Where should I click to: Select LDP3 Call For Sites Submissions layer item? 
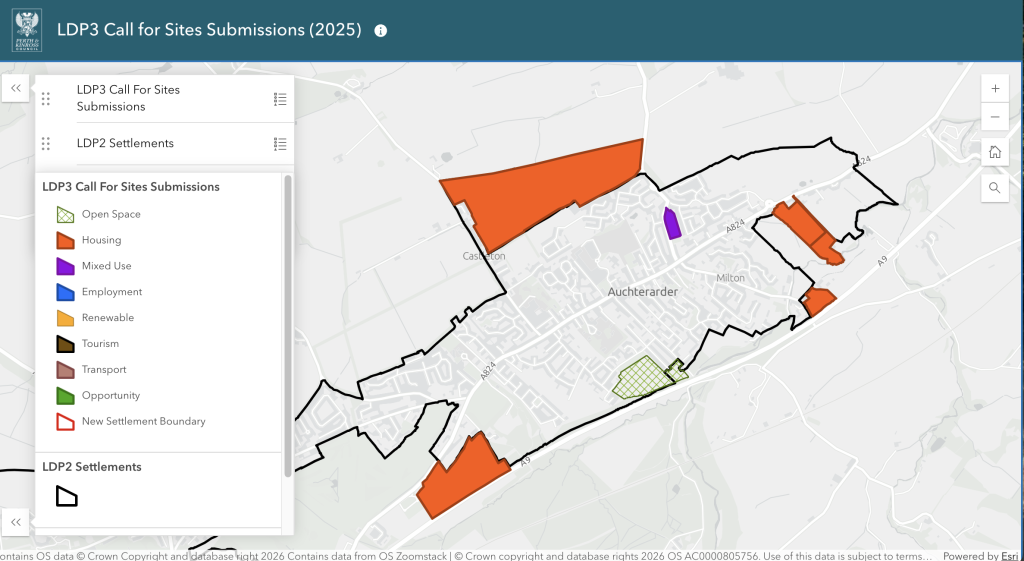pos(128,98)
